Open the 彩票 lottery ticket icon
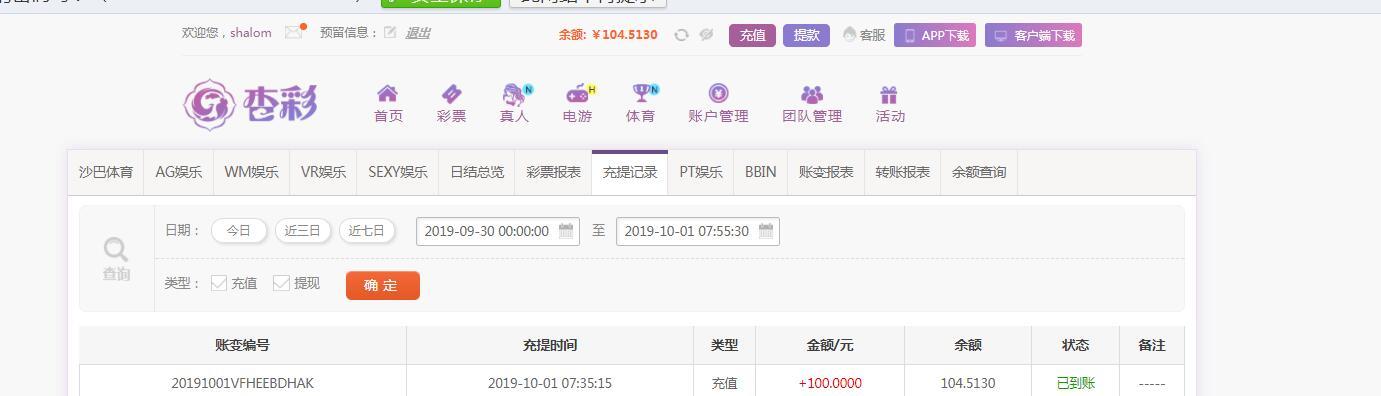 pyautogui.click(x=451, y=94)
